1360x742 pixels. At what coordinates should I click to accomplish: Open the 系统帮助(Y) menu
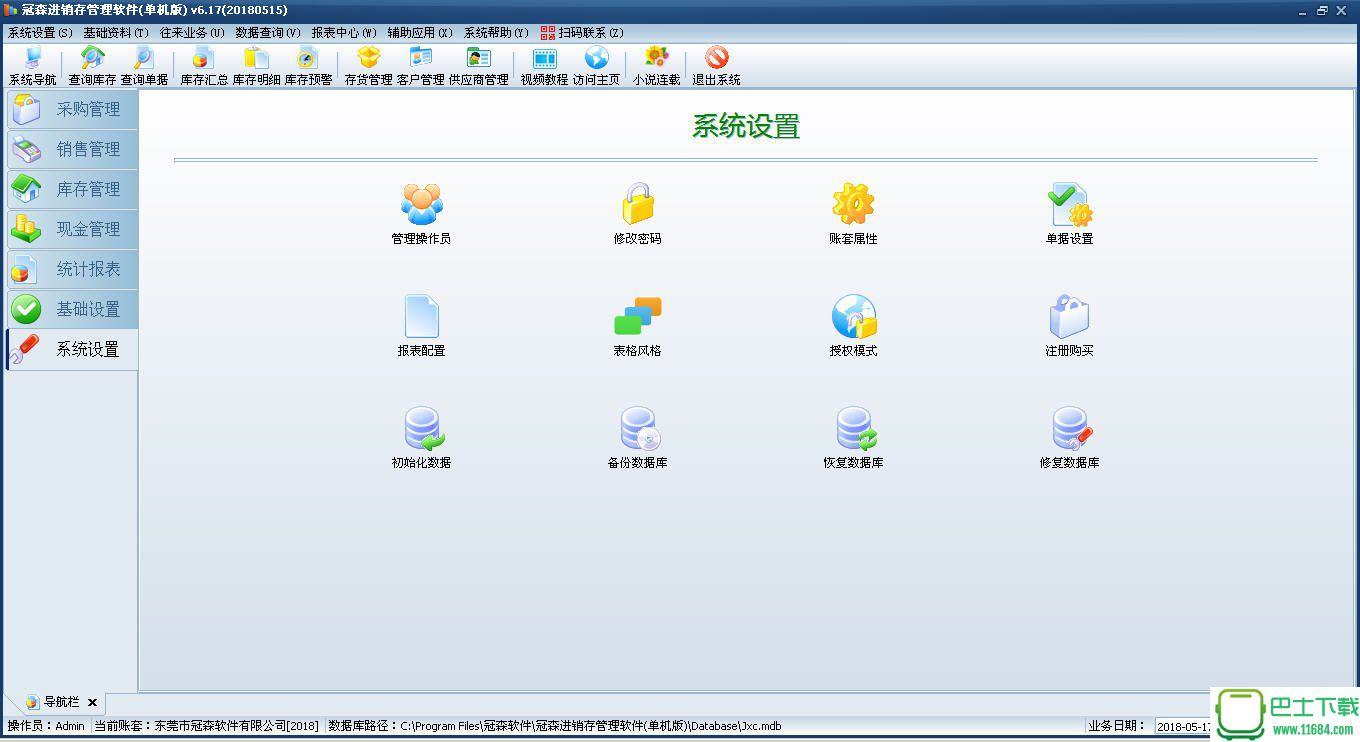pos(496,33)
